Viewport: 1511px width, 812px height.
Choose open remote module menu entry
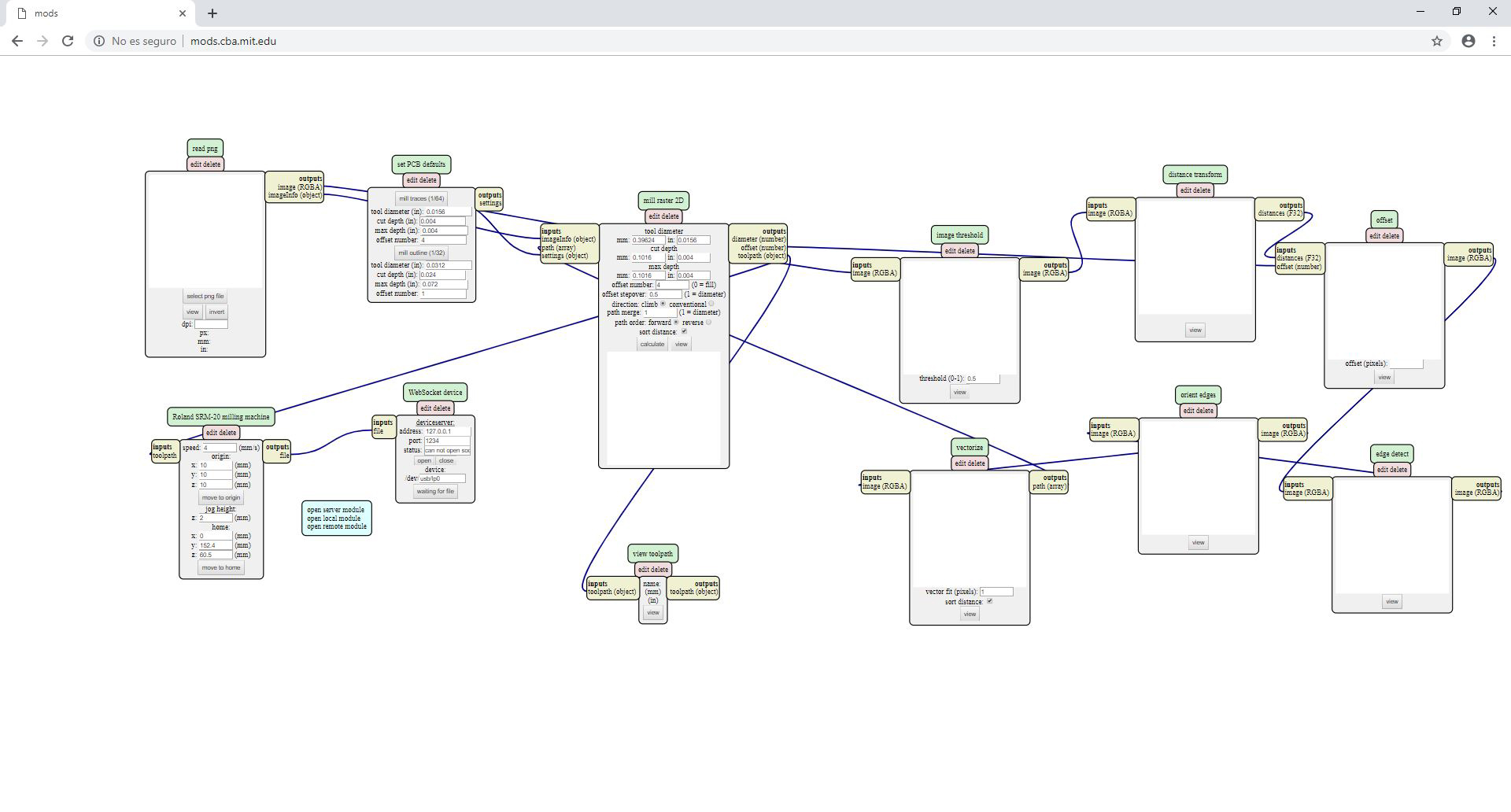click(336, 526)
